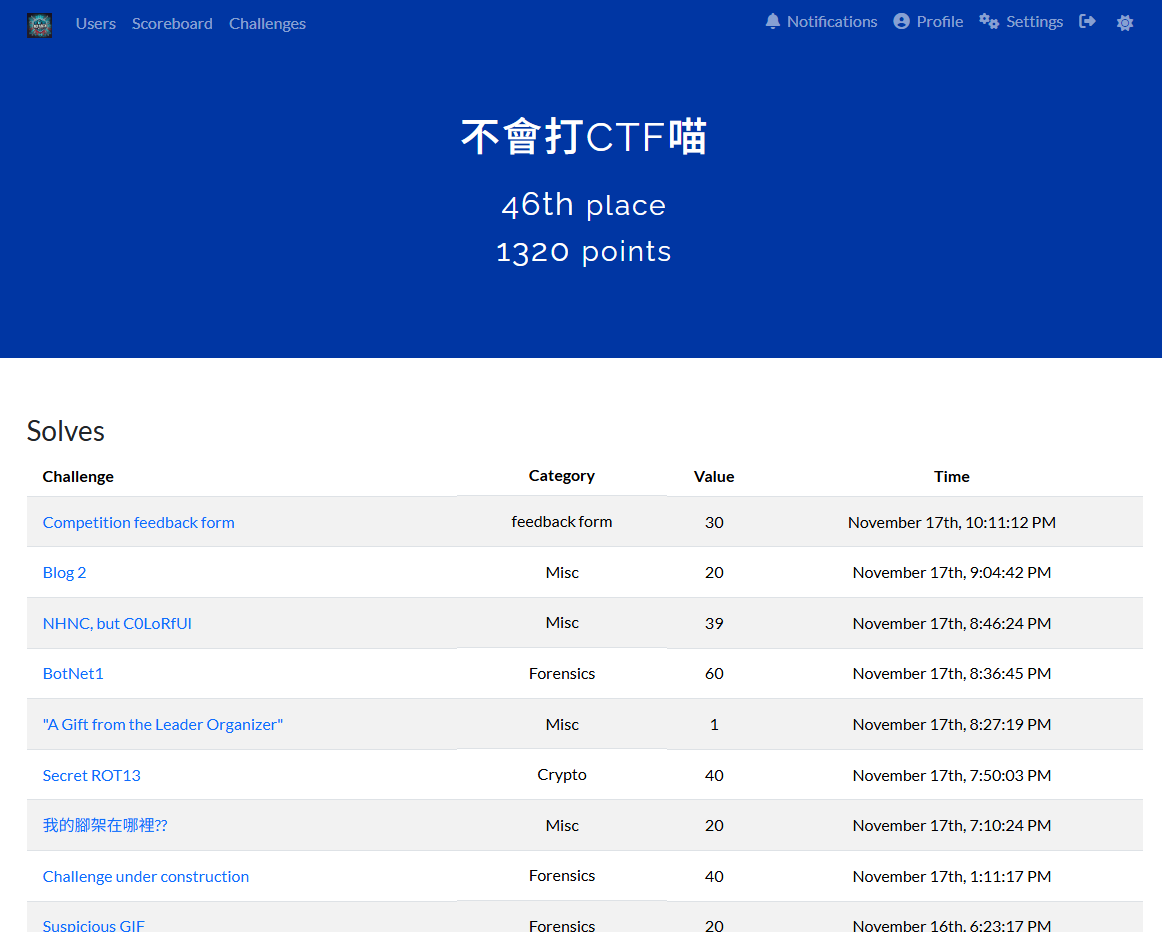Click the Secret ROT13 row value 40
Image resolution: width=1162 pixels, height=932 pixels.
tap(714, 776)
